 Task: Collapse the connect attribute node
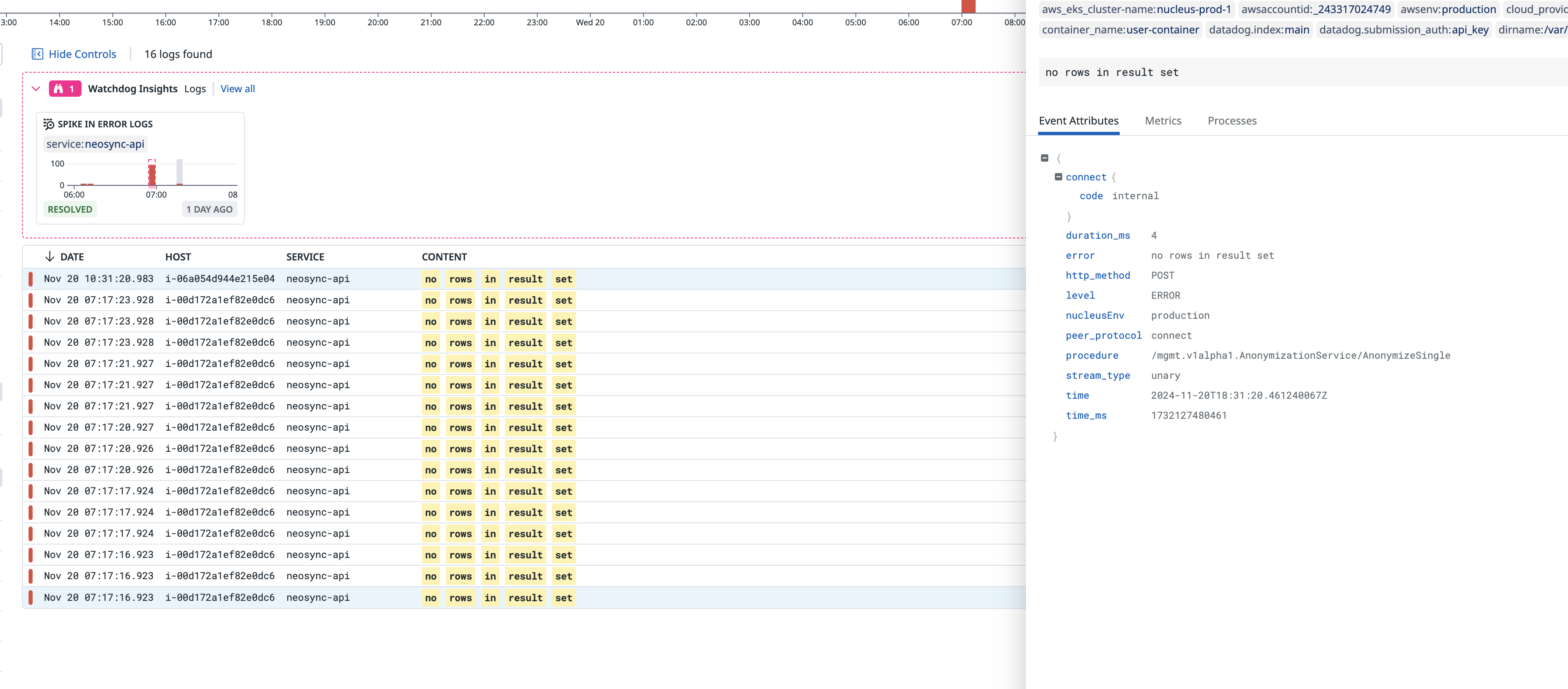tap(1059, 177)
